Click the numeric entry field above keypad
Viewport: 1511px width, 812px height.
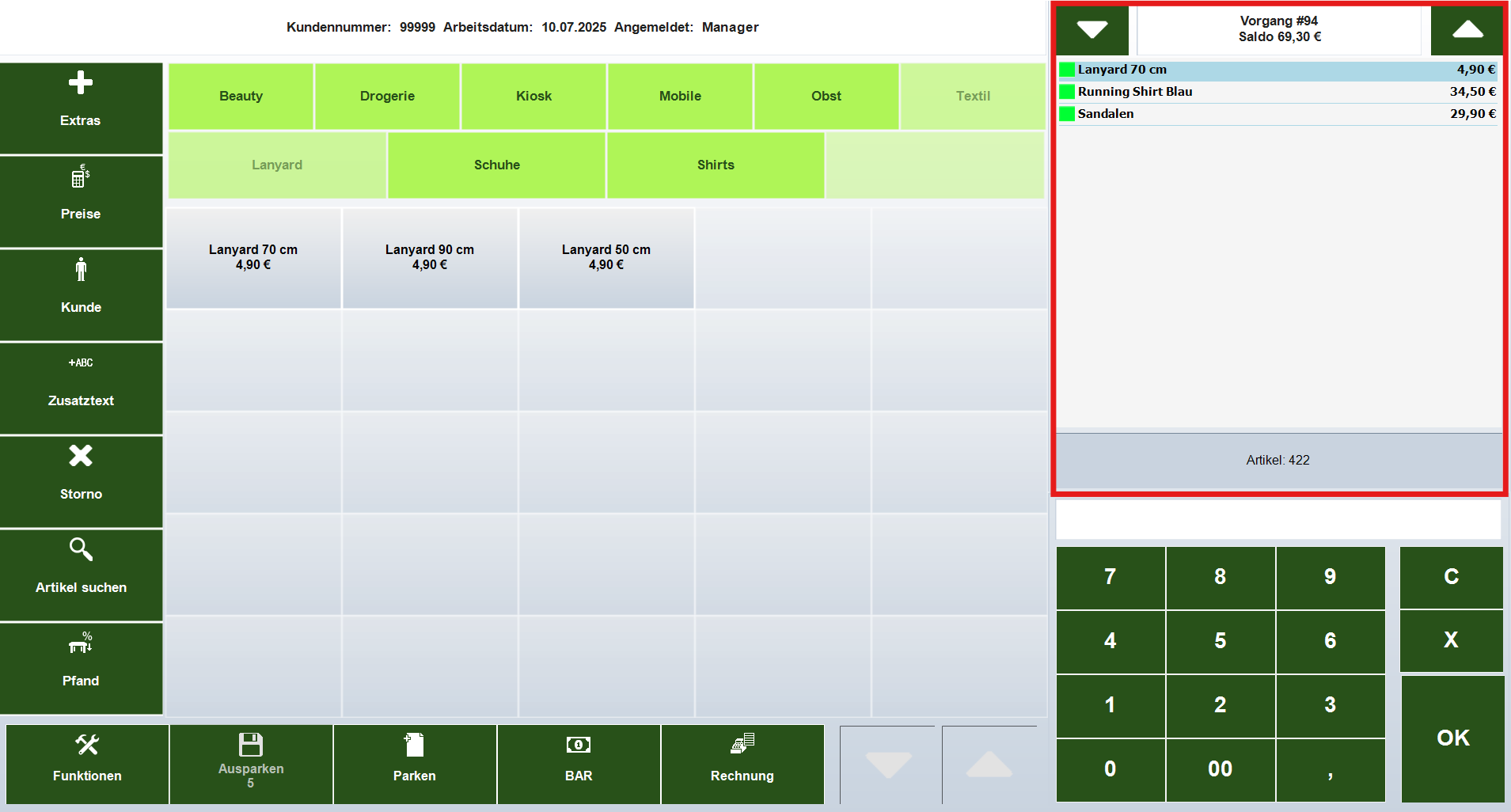click(x=1278, y=520)
